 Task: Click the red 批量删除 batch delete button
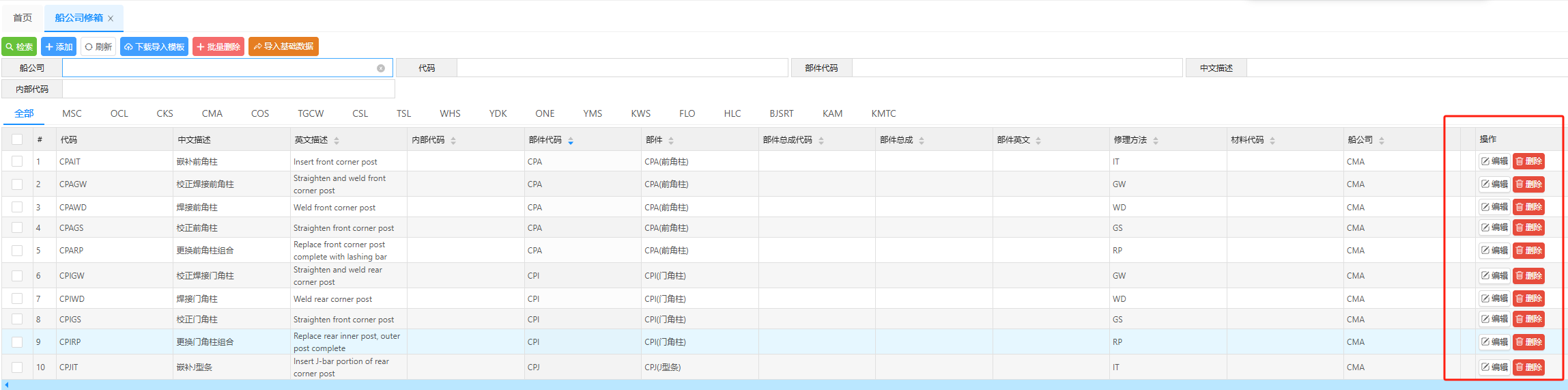[218, 46]
